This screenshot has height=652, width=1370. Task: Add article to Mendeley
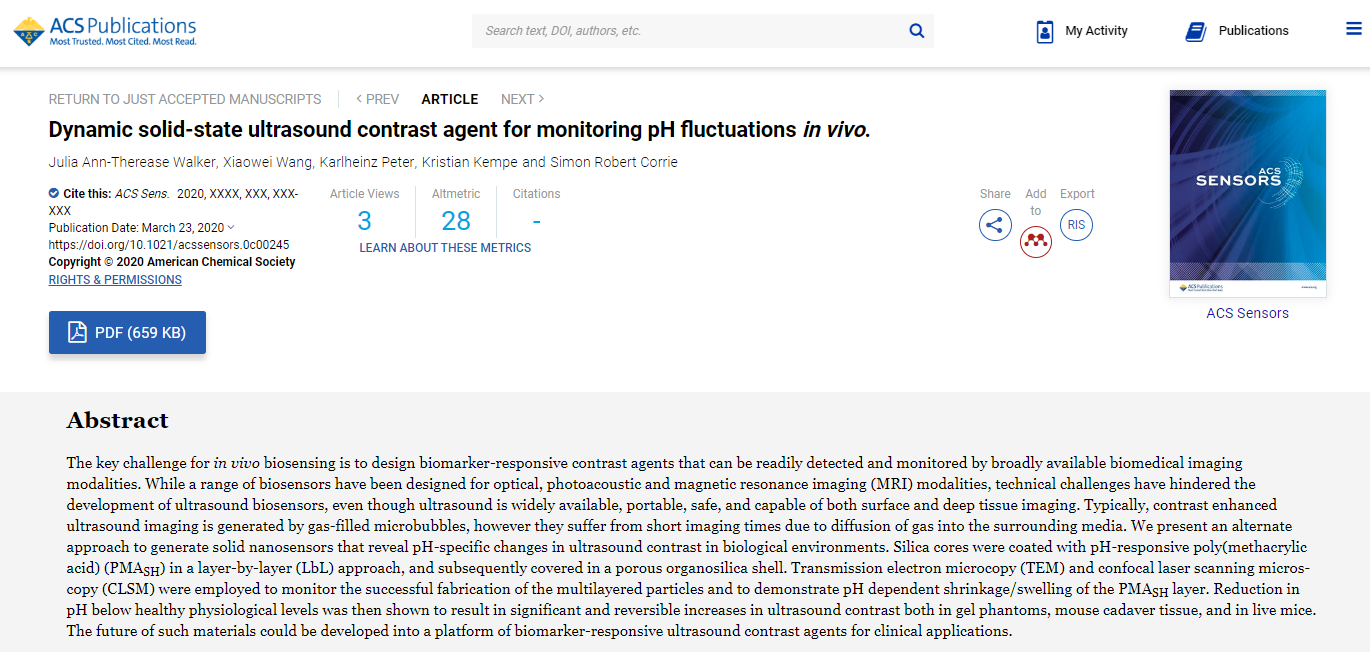1036,241
